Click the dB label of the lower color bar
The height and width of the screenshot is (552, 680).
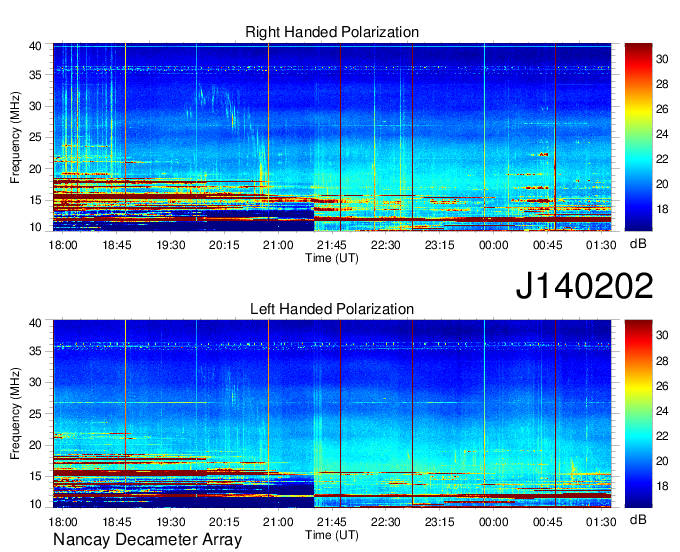638,519
